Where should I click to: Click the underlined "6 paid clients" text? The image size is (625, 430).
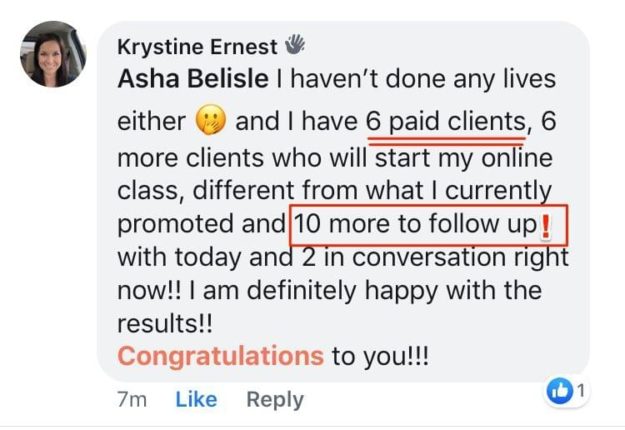point(446,122)
